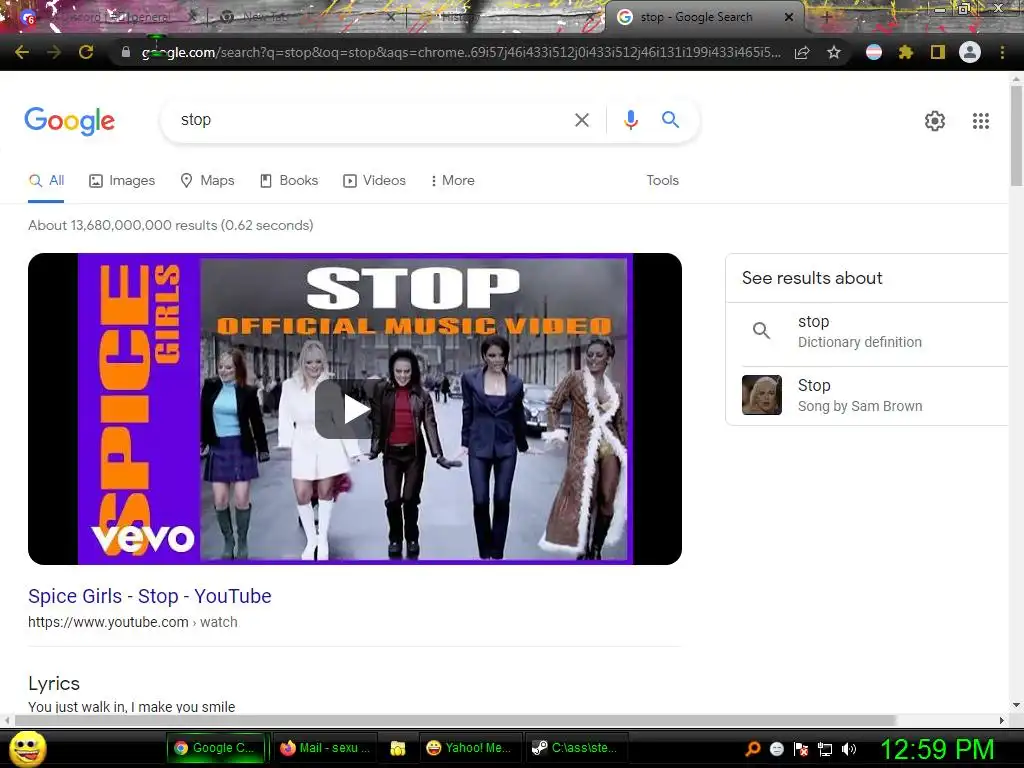Image resolution: width=1024 pixels, height=768 pixels.
Task: Click the 'Lyrics' heading
Action: [x=54, y=684]
